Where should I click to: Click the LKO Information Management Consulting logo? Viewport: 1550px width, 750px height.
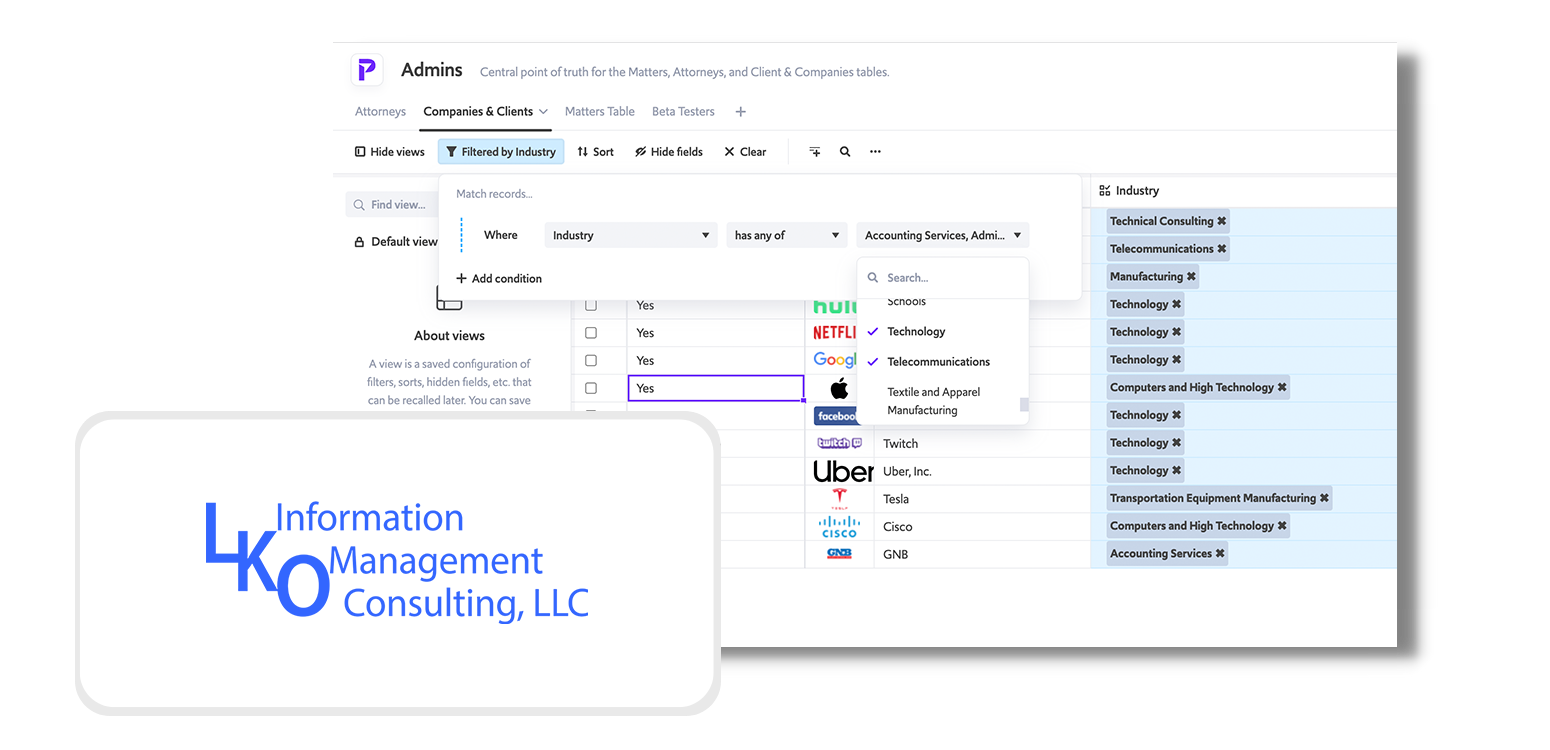(397, 560)
